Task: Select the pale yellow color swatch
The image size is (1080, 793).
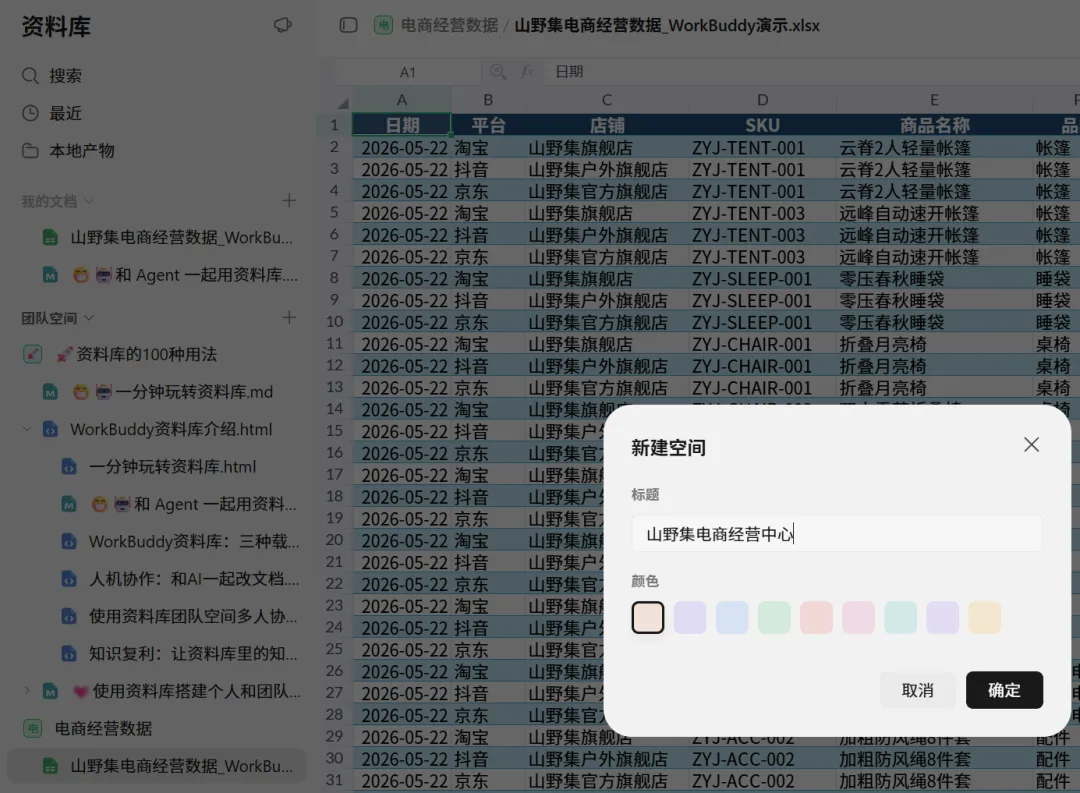Action: coord(984,617)
